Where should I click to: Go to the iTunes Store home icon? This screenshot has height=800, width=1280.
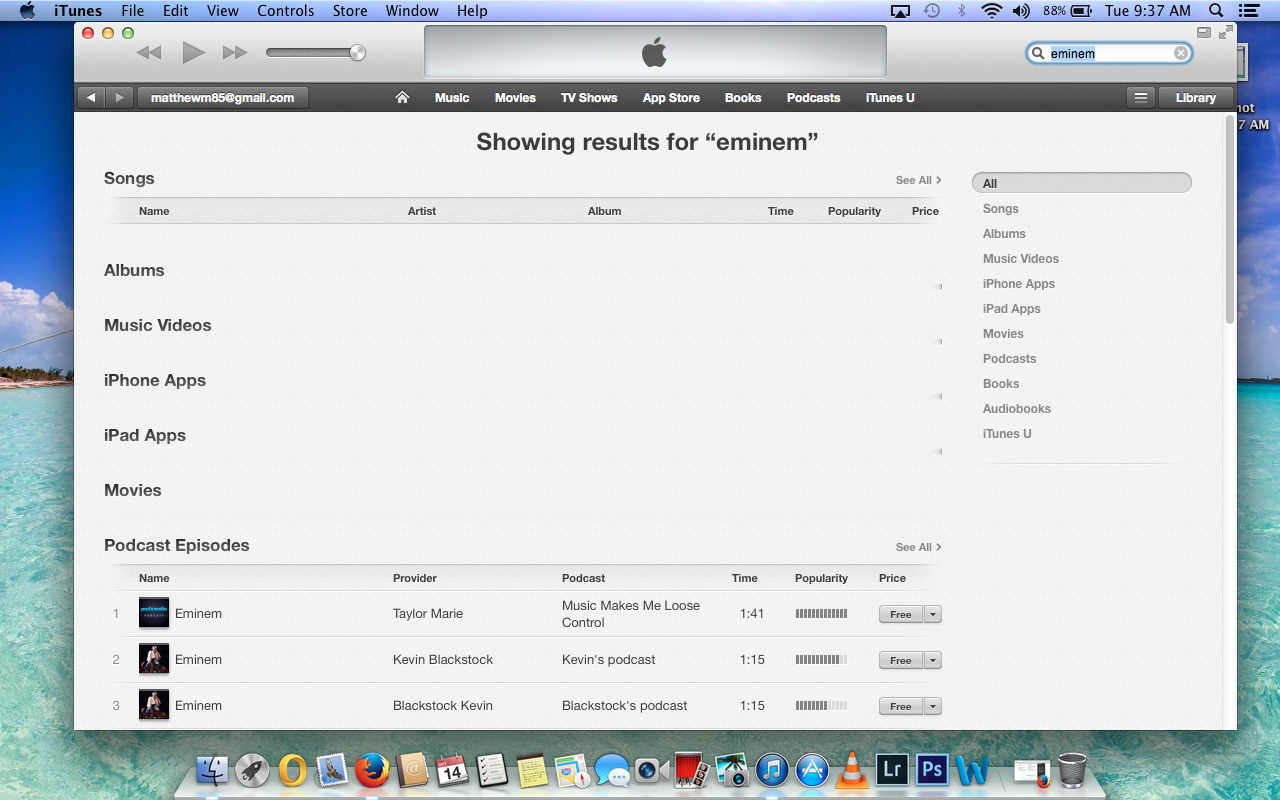[402, 97]
